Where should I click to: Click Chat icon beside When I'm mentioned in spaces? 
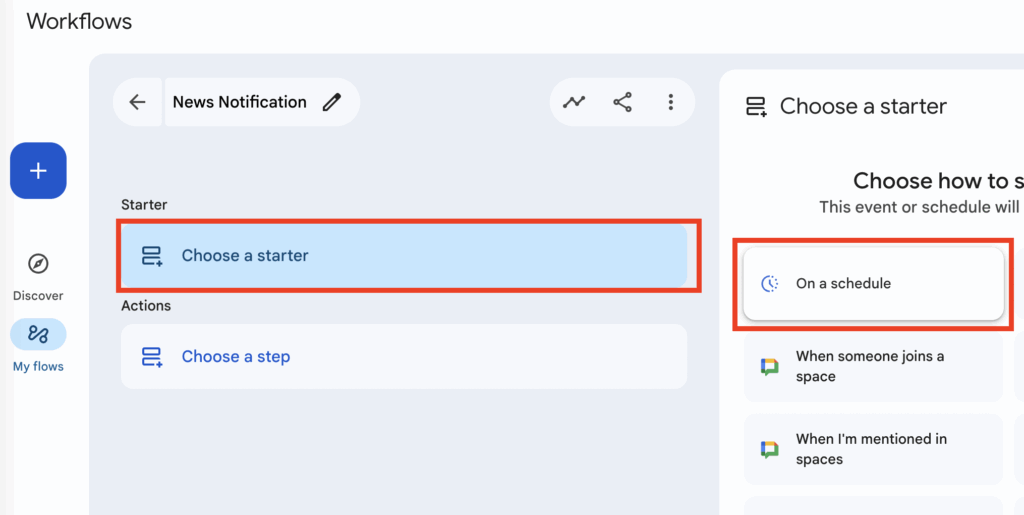(x=769, y=449)
